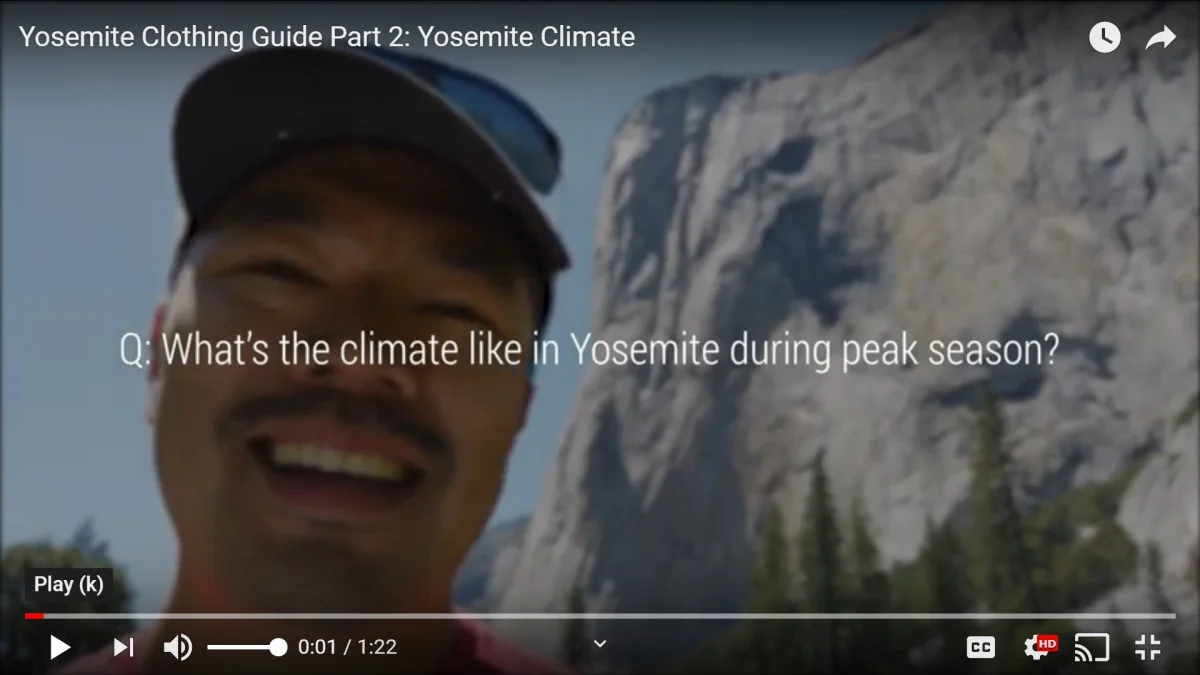This screenshot has height=675, width=1200.
Task: Exit full screen mode
Action: [x=1147, y=647]
